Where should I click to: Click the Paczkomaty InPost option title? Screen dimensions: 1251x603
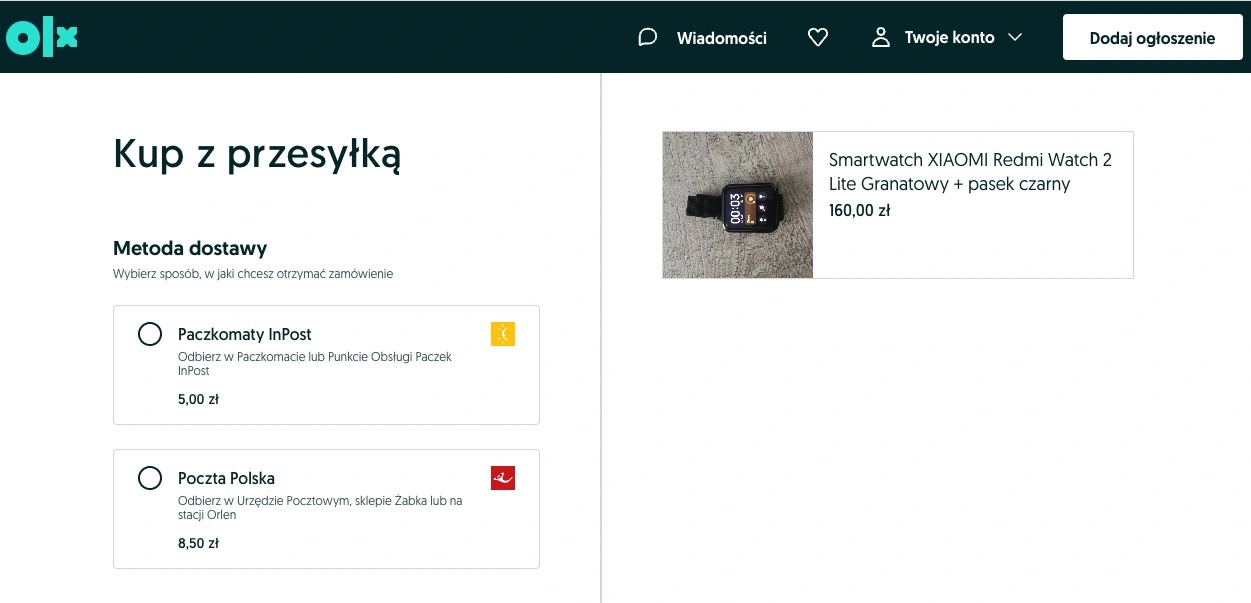[x=245, y=334]
